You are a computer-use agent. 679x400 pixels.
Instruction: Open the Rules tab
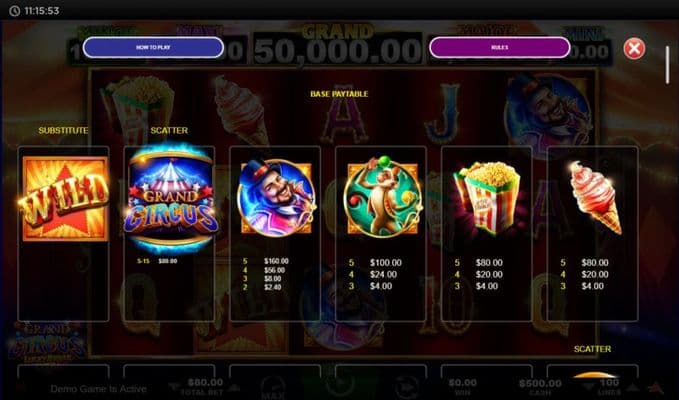(500, 48)
